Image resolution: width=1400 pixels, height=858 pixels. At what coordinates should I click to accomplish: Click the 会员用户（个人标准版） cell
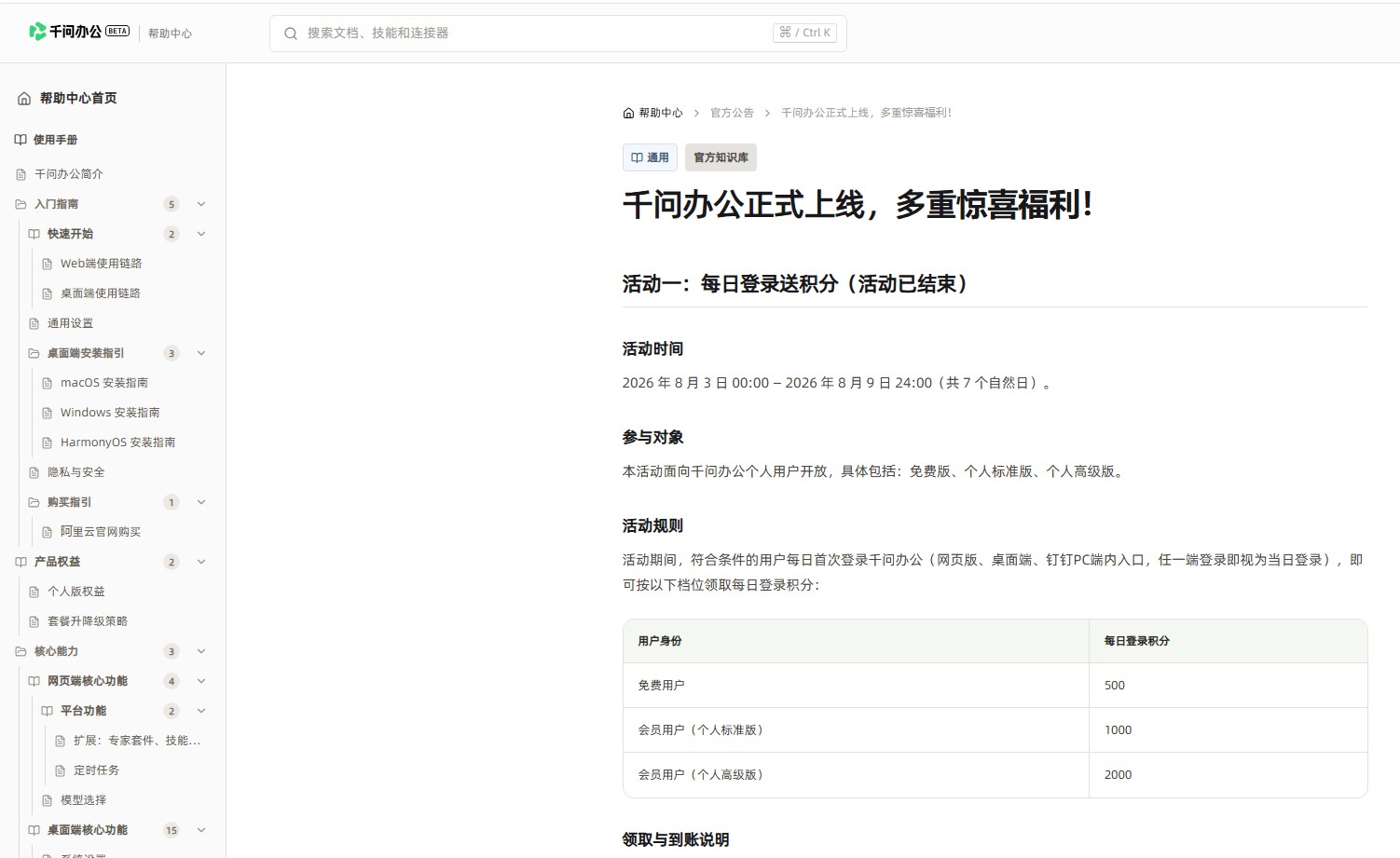(x=856, y=730)
